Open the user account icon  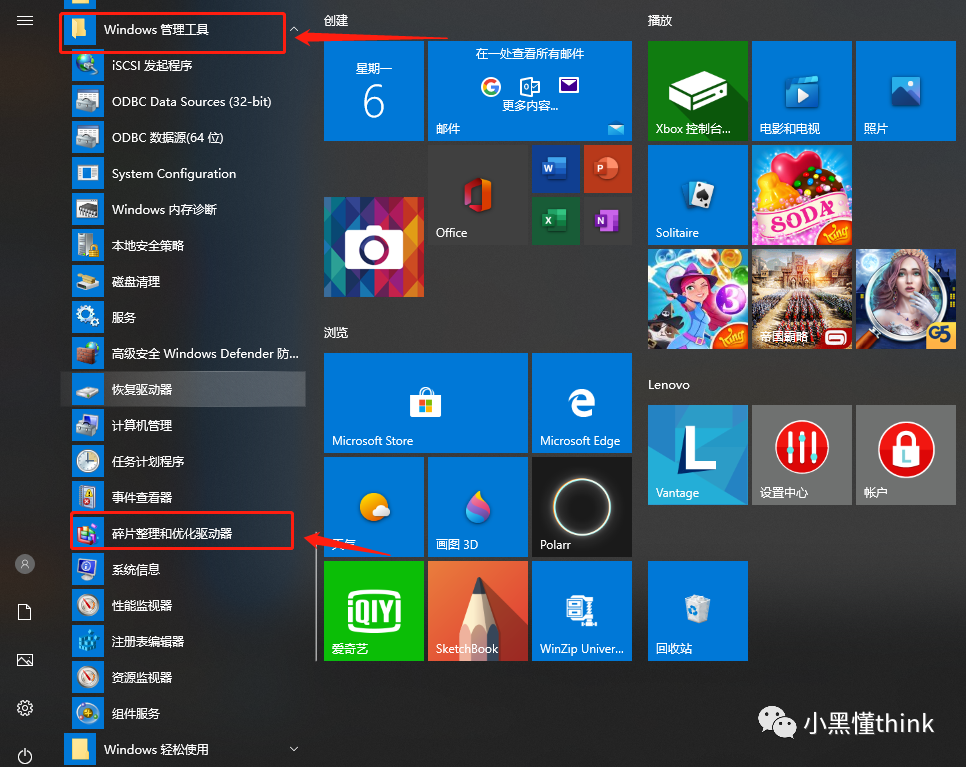click(25, 564)
